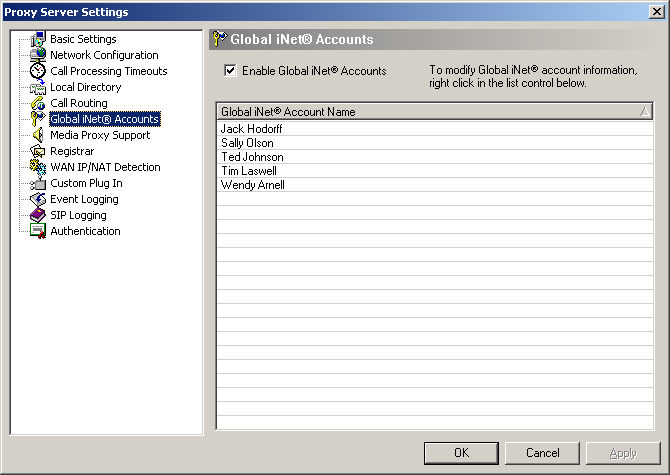
Task: Confirm settings with the OK button
Action: (461, 453)
